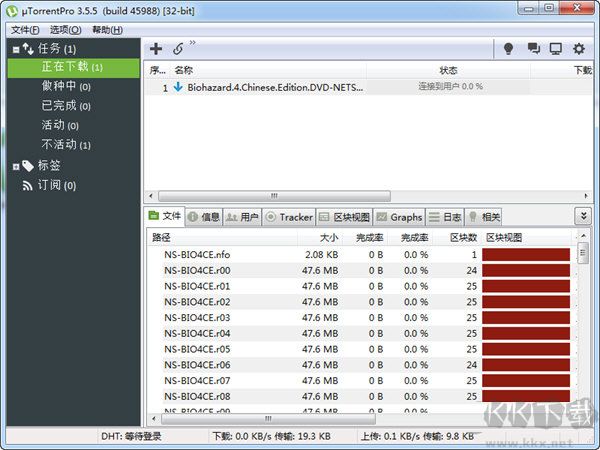Click the remote monitor icon in the toolbar
The width and height of the screenshot is (600, 450).
[556, 49]
